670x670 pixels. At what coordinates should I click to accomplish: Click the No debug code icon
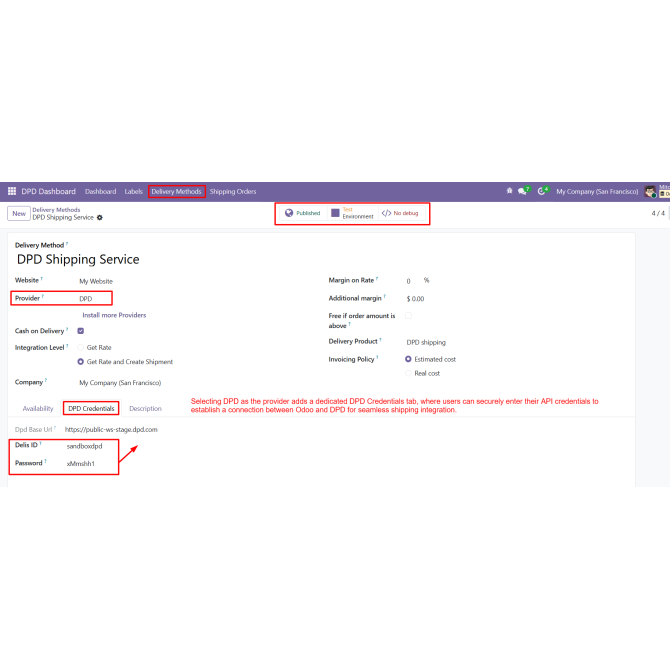coord(386,213)
